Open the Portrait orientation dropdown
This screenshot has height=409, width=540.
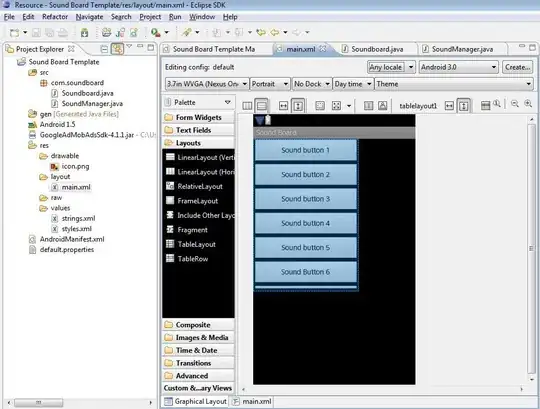270,84
